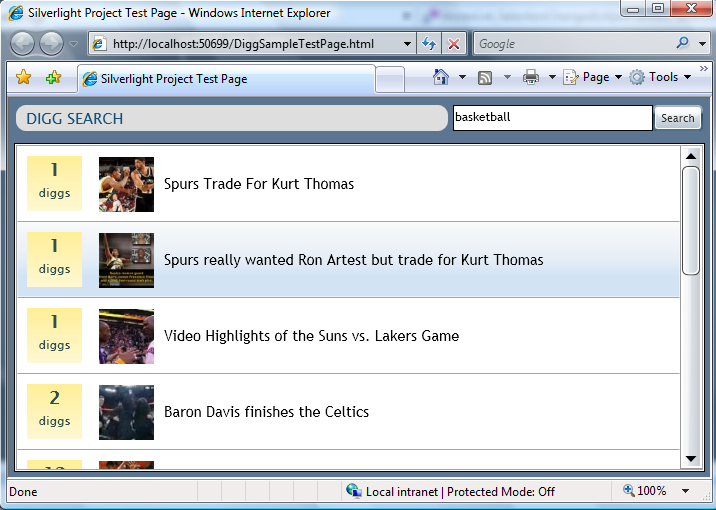Click the results list scroll down arrow
This screenshot has width=716, height=510.
[691, 458]
